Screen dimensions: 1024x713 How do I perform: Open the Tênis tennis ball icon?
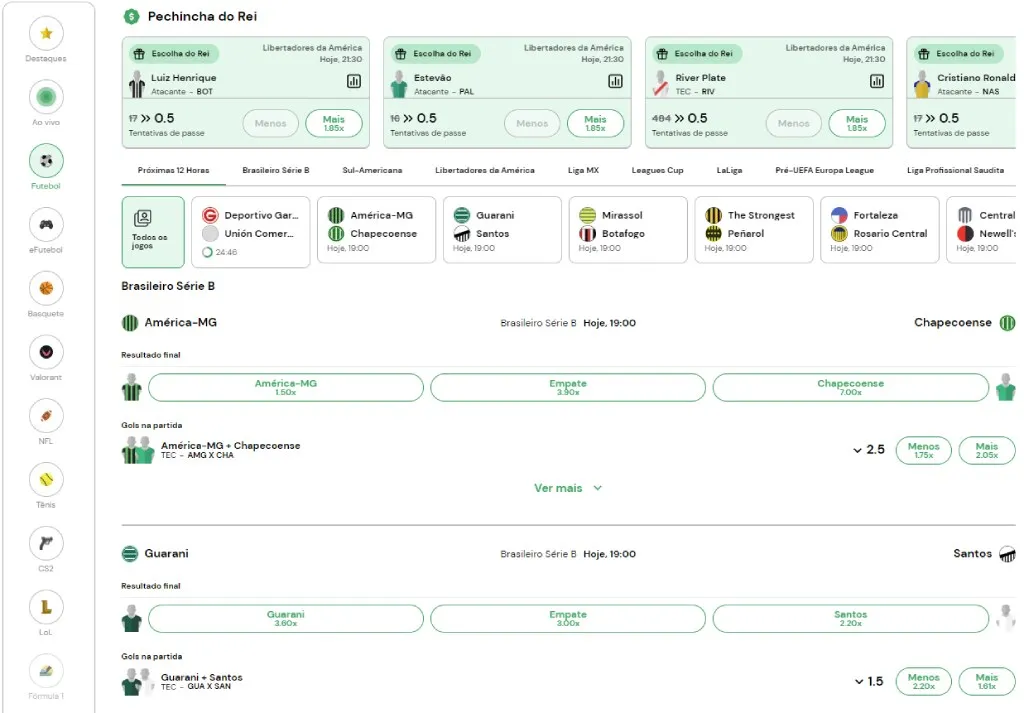click(46, 479)
